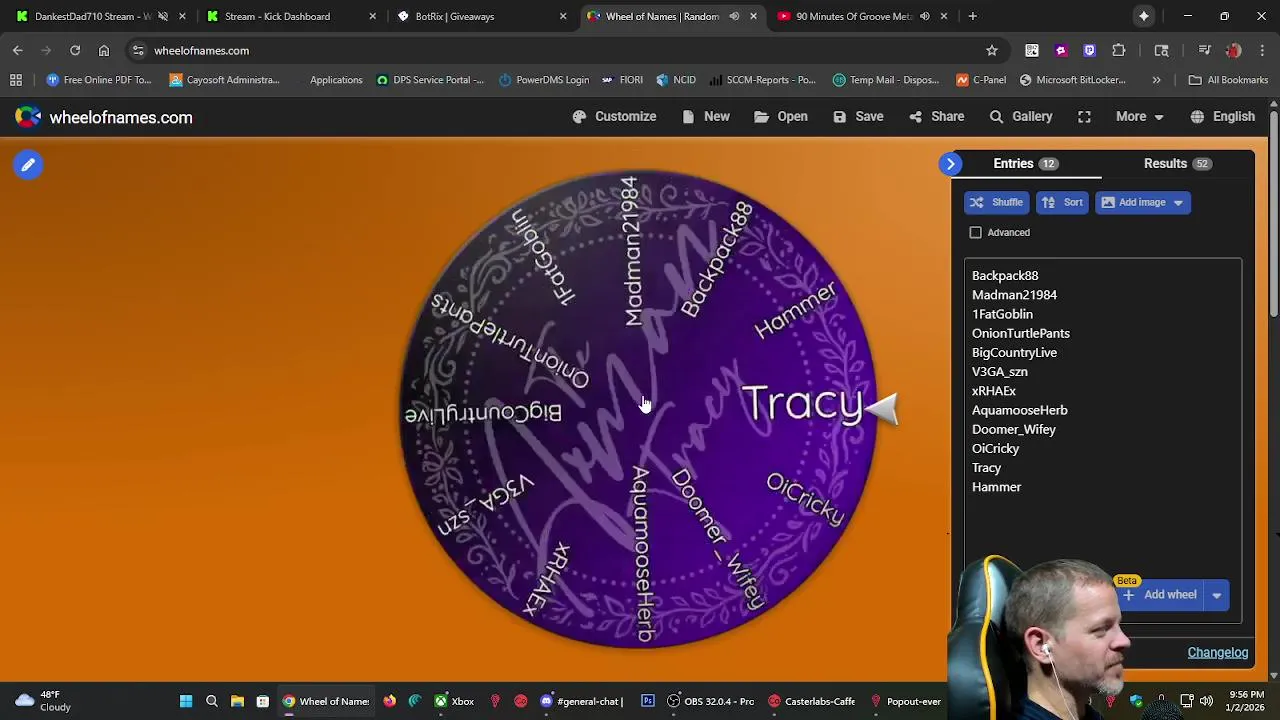Open the QR code extension icon

1032,51
